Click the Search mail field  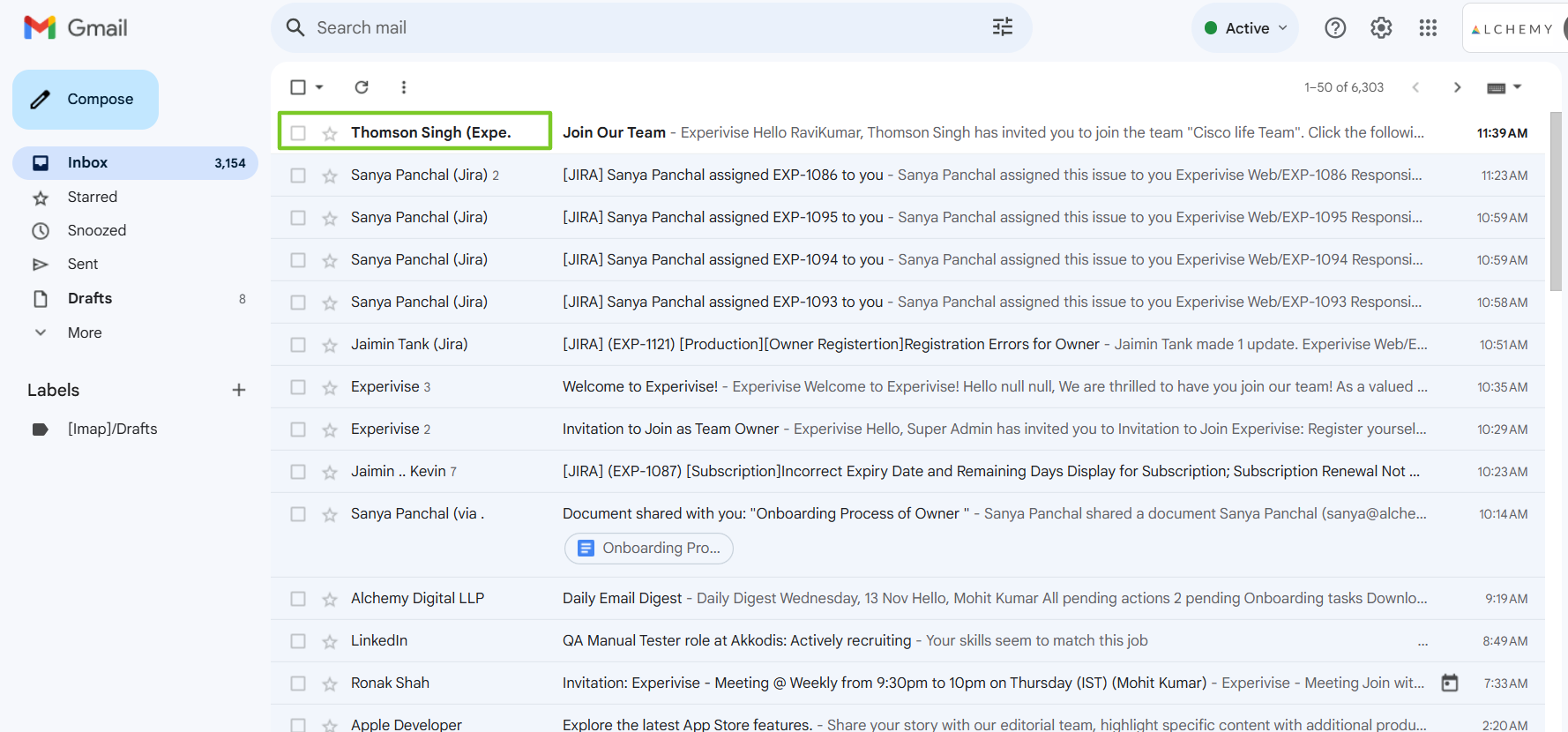(652, 27)
